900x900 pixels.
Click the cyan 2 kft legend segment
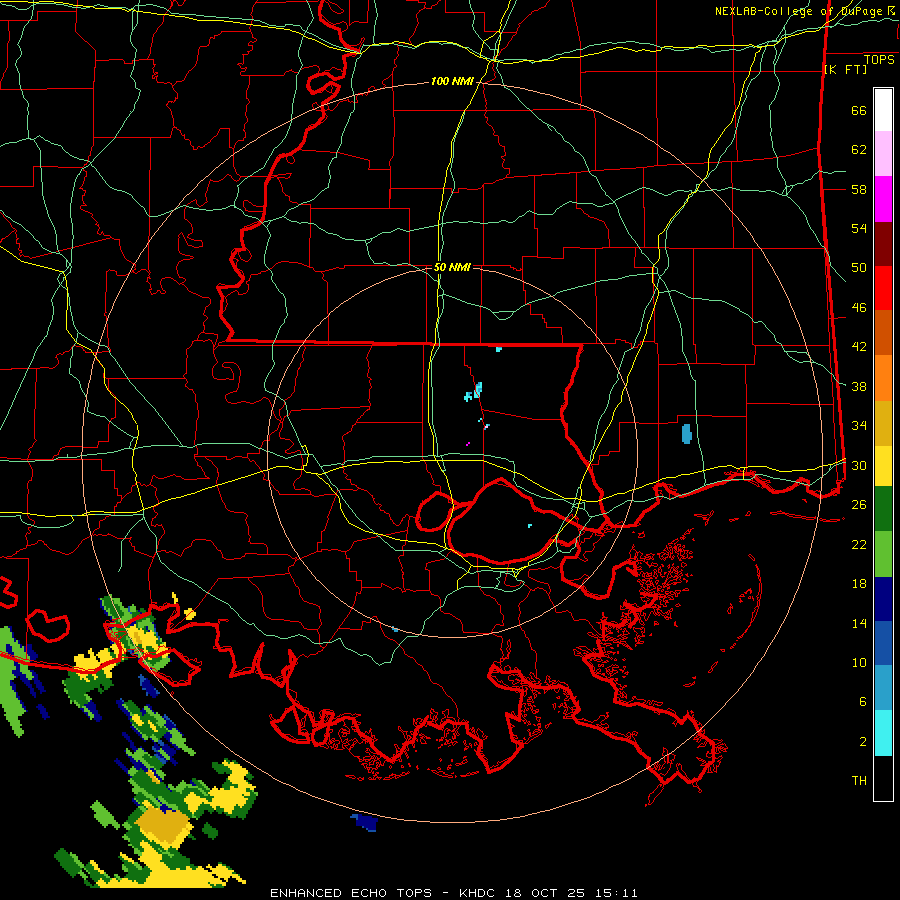pos(883,733)
